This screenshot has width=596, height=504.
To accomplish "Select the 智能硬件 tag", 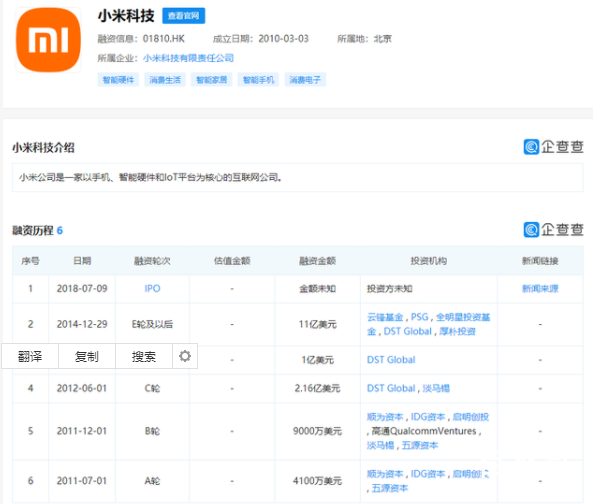I will pyautogui.click(x=118, y=80).
